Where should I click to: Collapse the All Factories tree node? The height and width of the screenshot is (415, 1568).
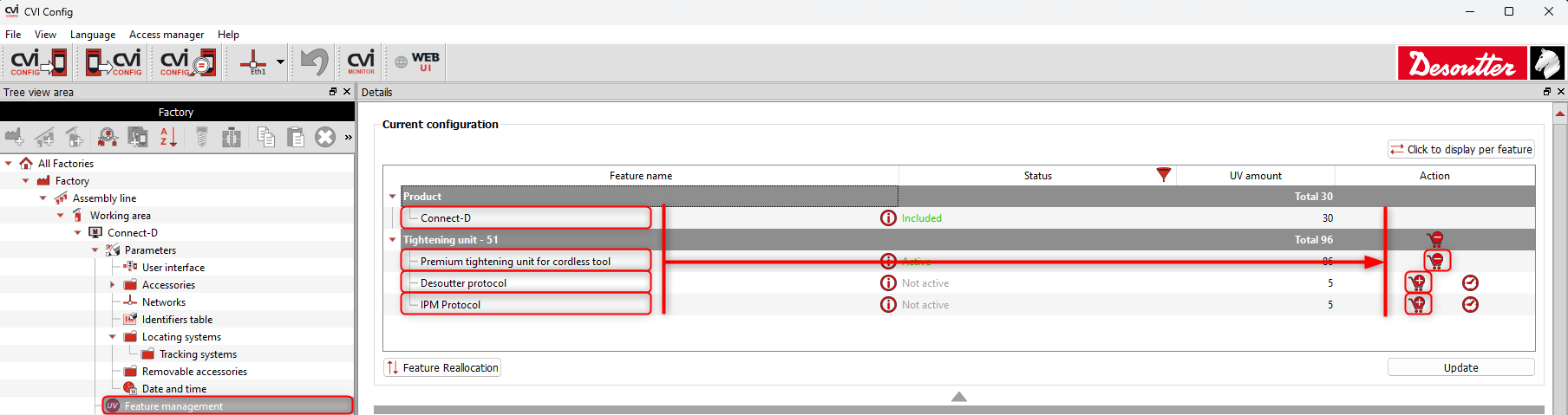[9, 163]
